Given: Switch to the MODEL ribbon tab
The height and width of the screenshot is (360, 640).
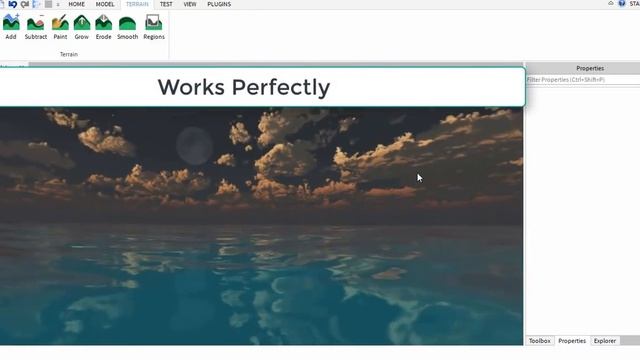Looking at the screenshot, I should pyautogui.click(x=105, y=4).
